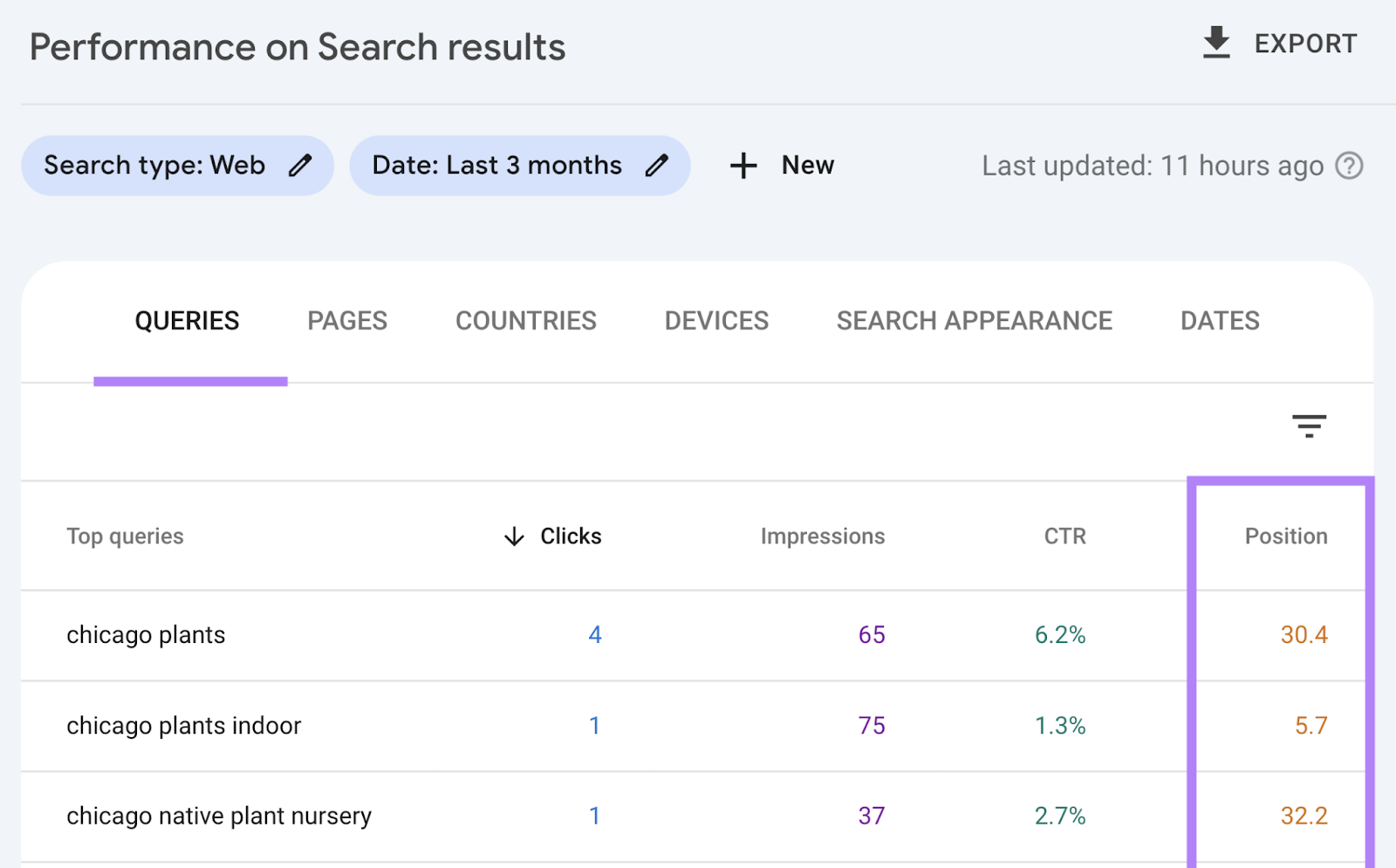Click the sort arrow on the Clicks column

click(514, 537)
